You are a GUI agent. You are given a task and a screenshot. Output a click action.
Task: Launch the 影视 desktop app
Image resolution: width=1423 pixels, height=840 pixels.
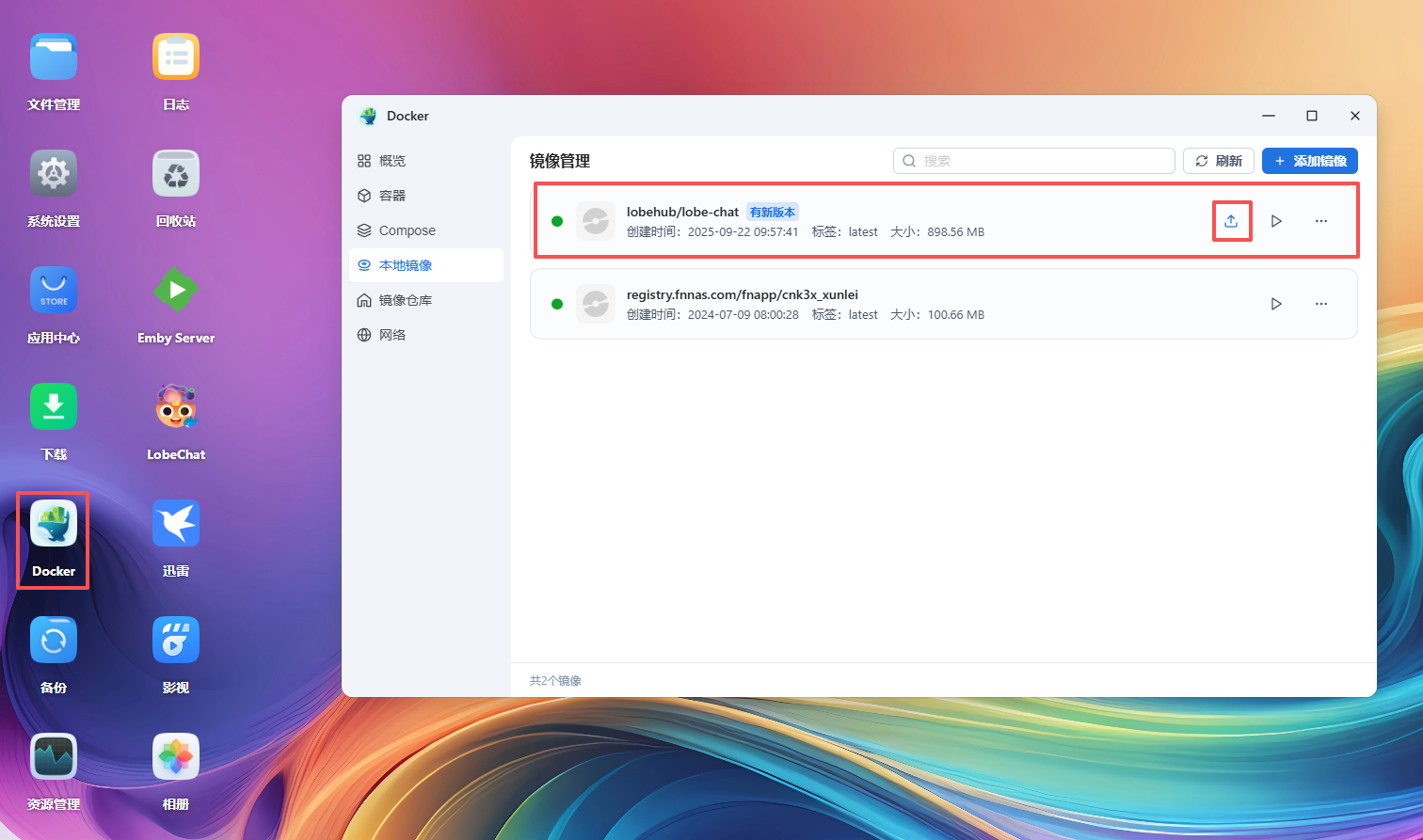coord(176,641)
